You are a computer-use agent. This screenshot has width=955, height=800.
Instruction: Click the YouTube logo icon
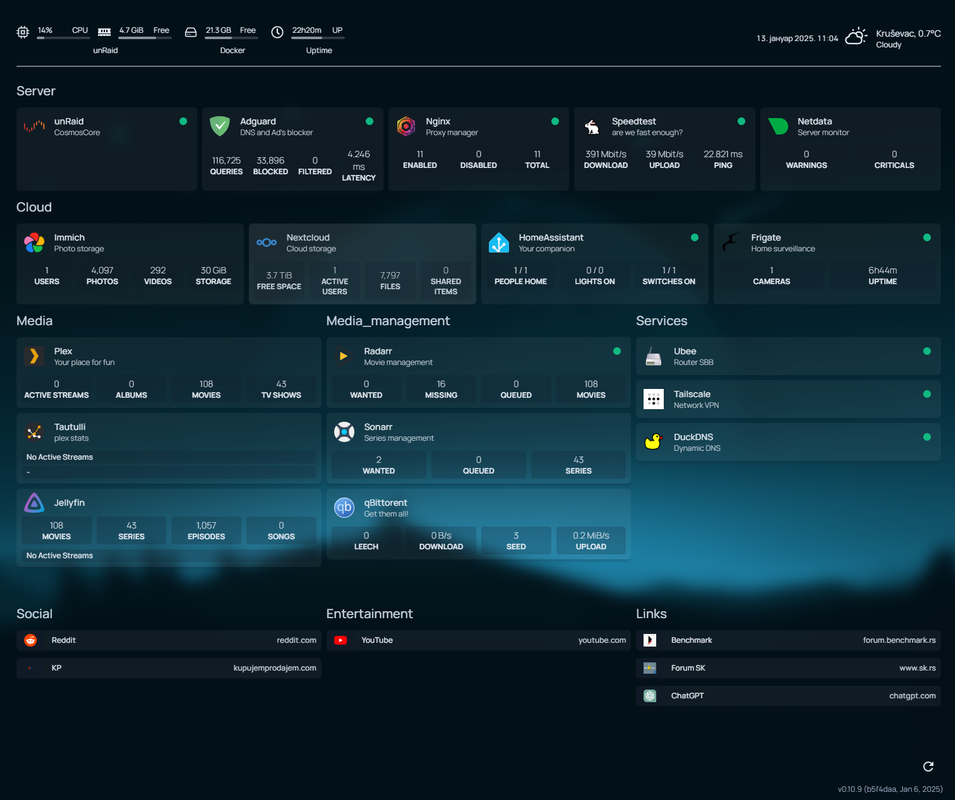[x=340, y=640]
